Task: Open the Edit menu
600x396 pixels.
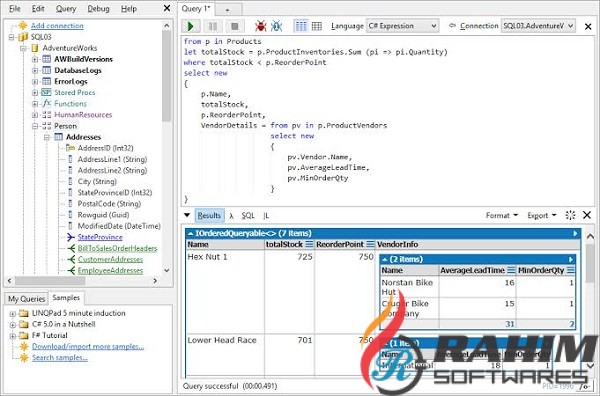Action: (38, 8)
